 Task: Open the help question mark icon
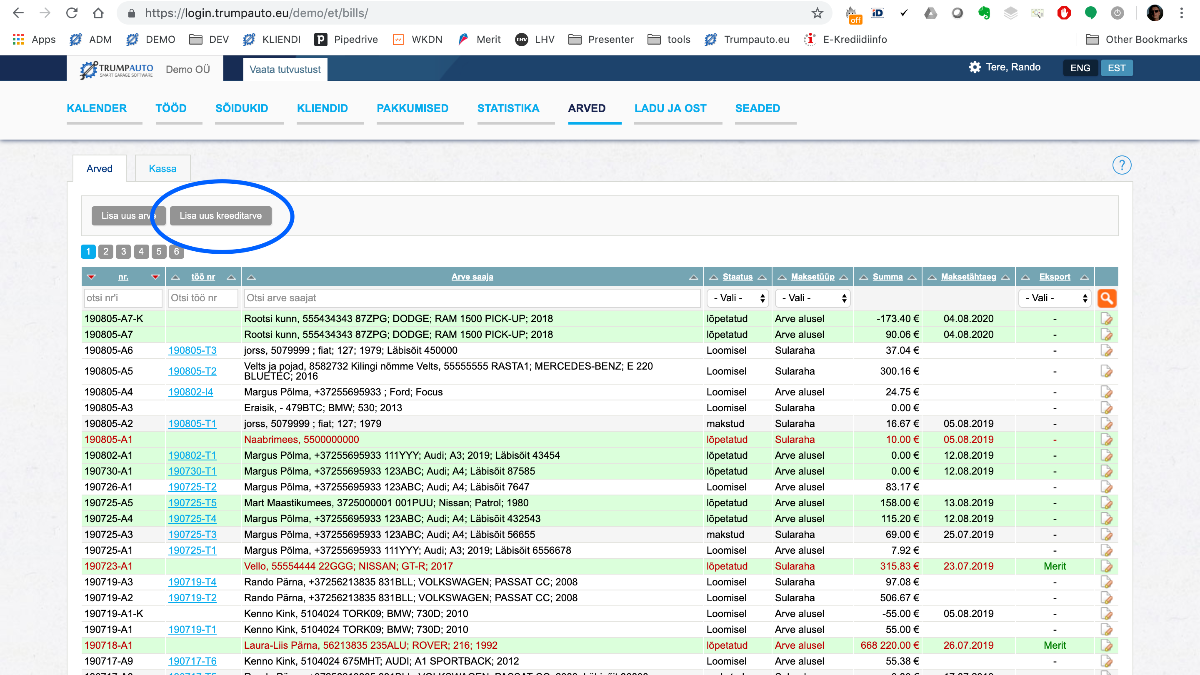[x=1121, y=166]
